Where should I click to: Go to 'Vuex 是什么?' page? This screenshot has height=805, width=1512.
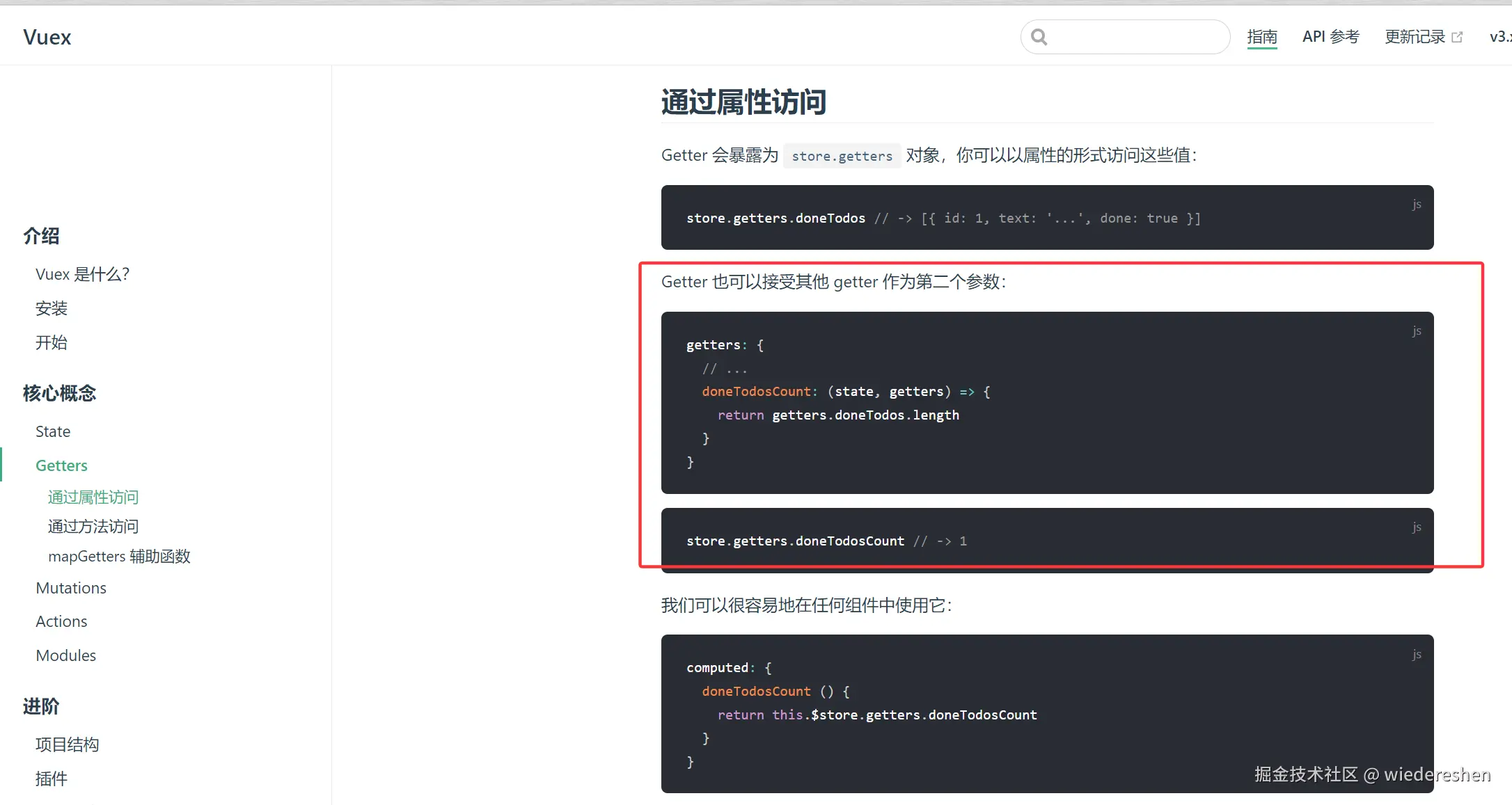point(82,274)
